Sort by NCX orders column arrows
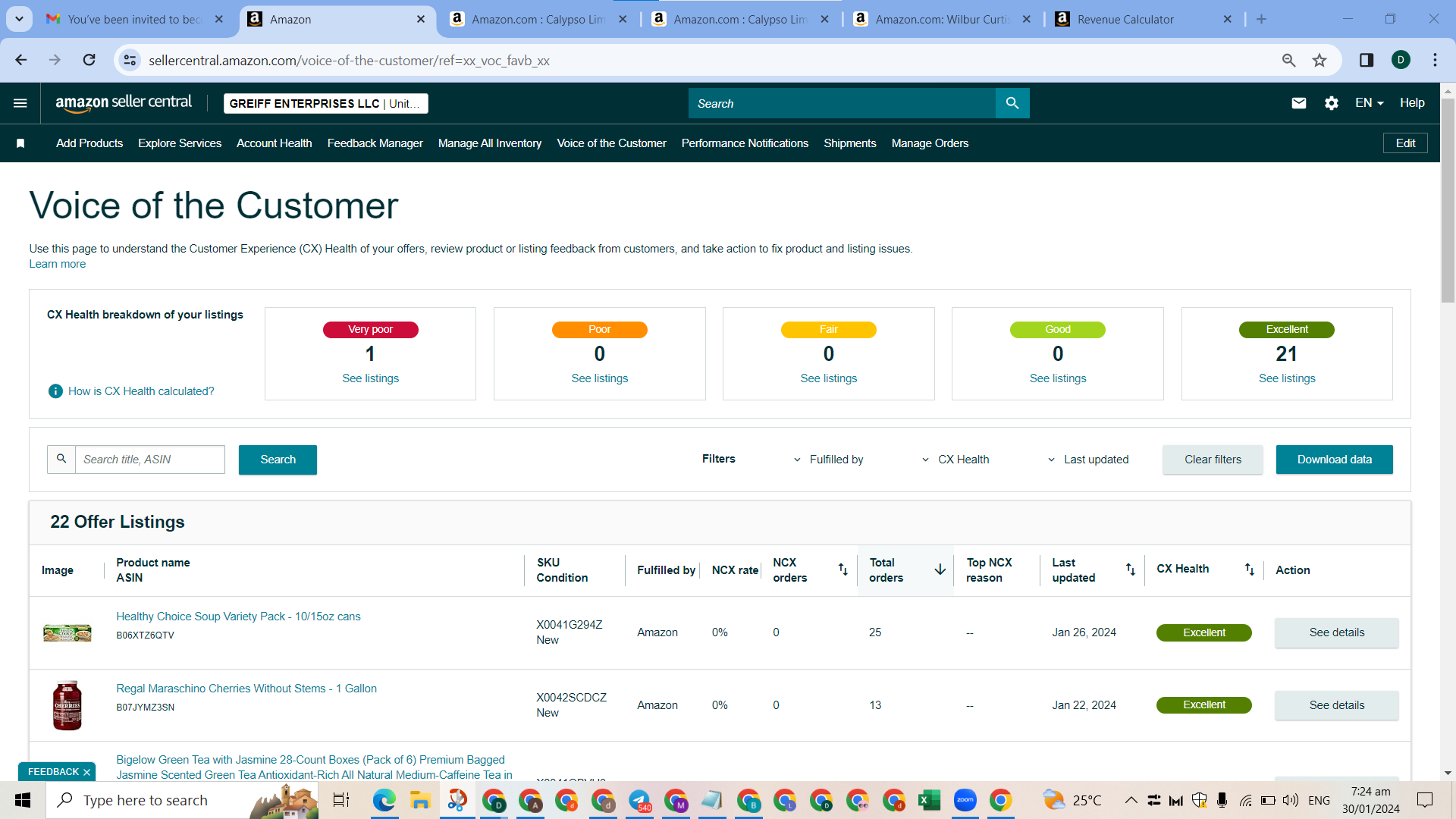This screenshot has height=819, width=1456. (x=843, y=570)
